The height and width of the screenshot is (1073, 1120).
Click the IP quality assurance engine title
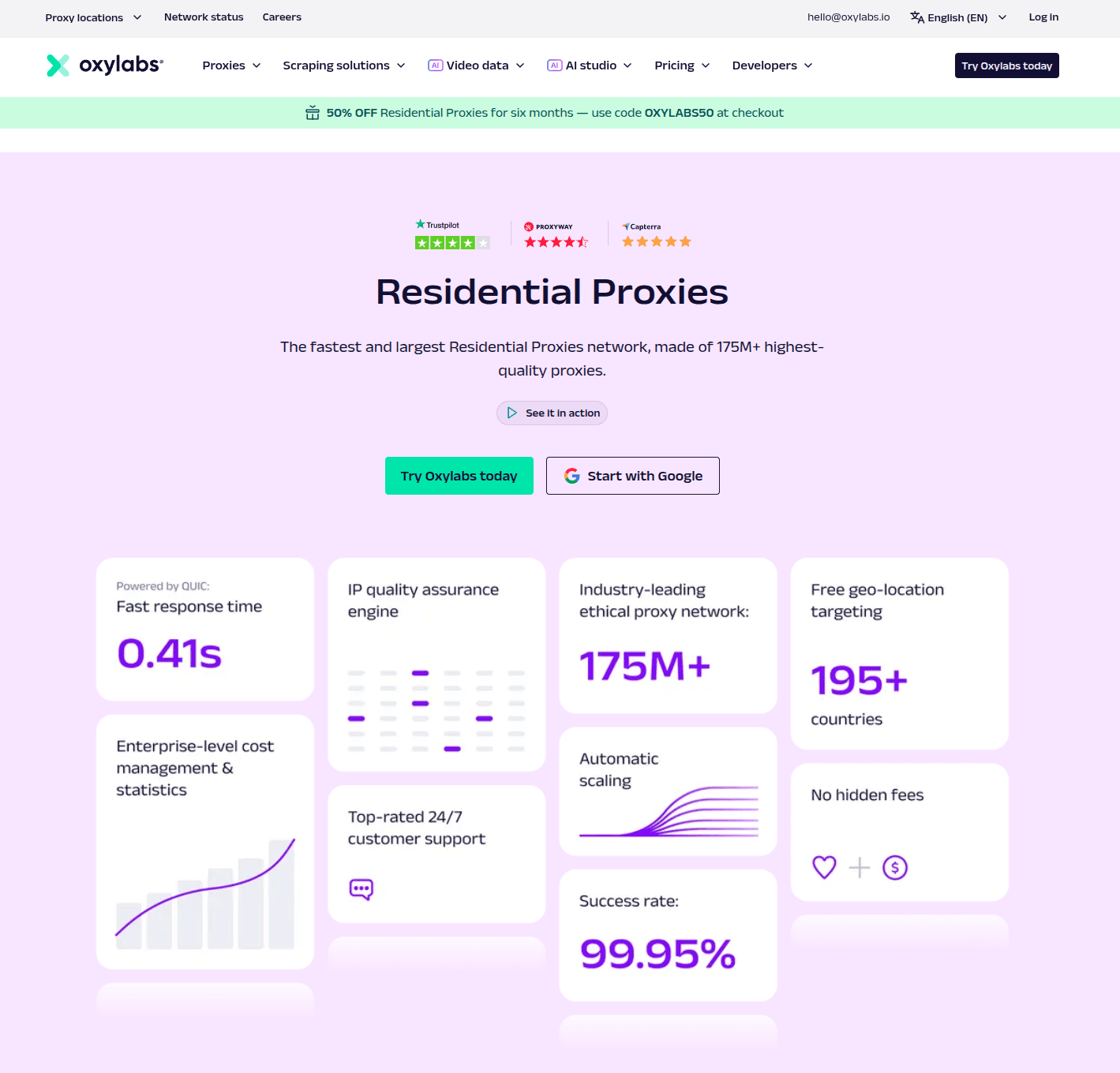tap(423, 600)
